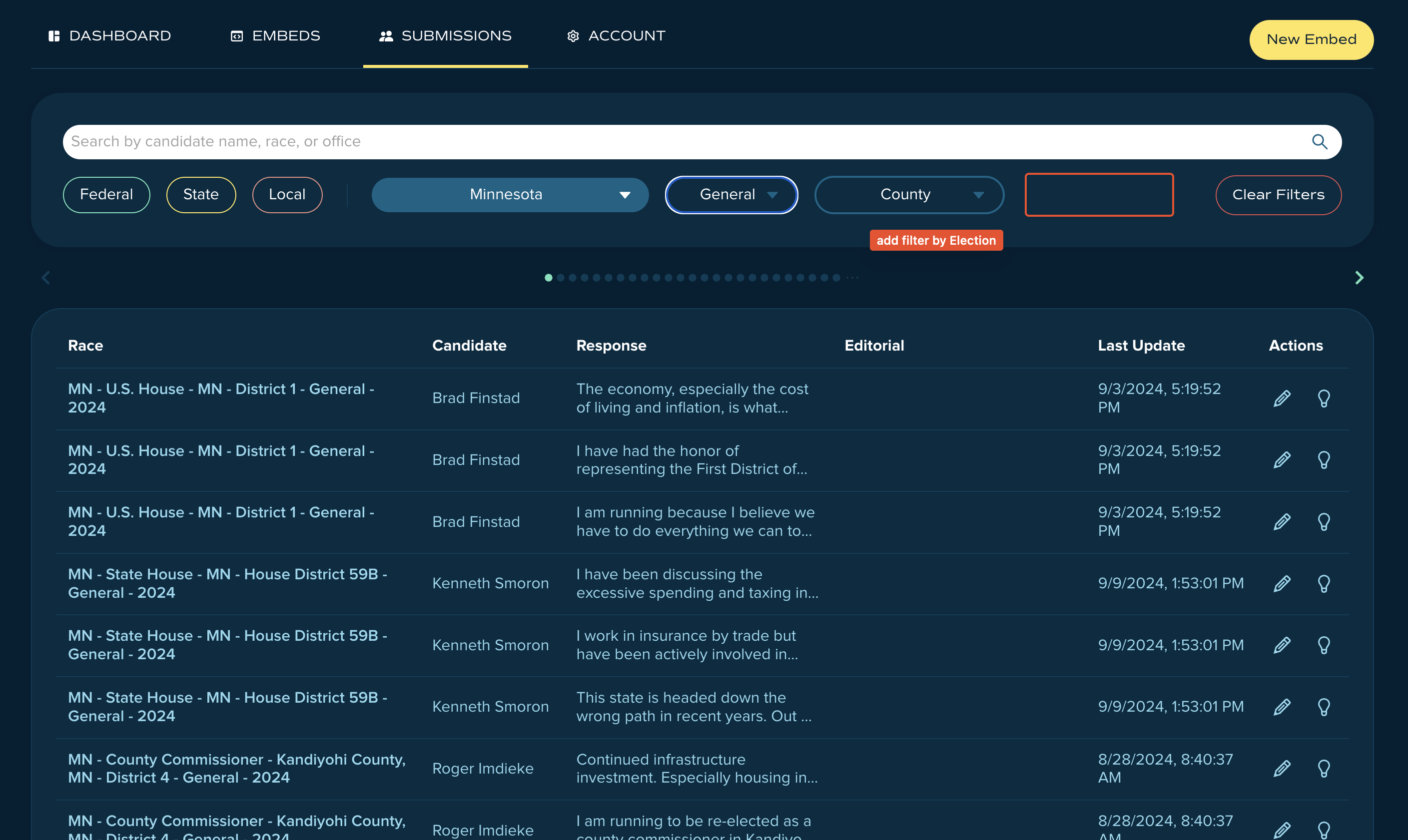Open first MN U.S. House District 1 race link
This screenshot has width=1408, height=840.
(221, 398)
